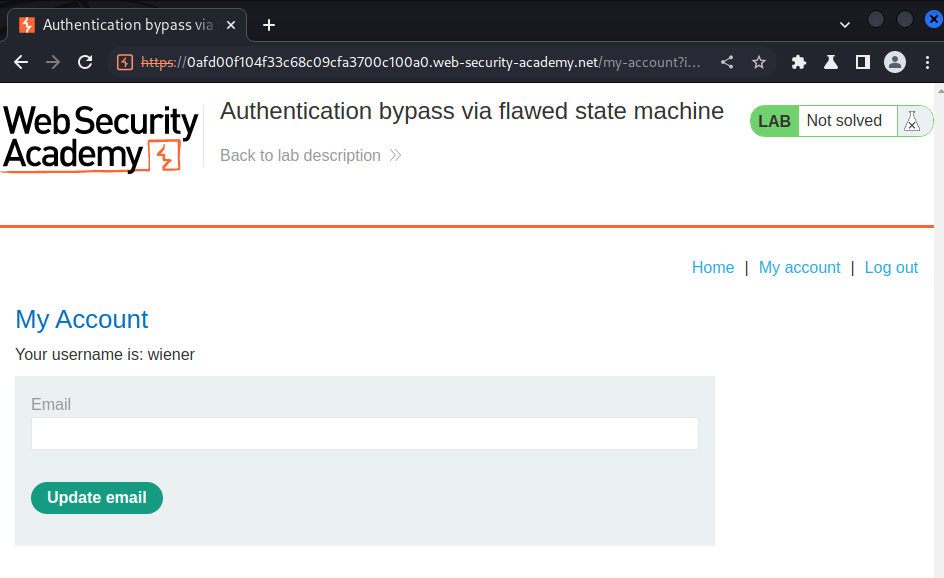
Task: Go to the Home link
Action: [x=713, y=267]
